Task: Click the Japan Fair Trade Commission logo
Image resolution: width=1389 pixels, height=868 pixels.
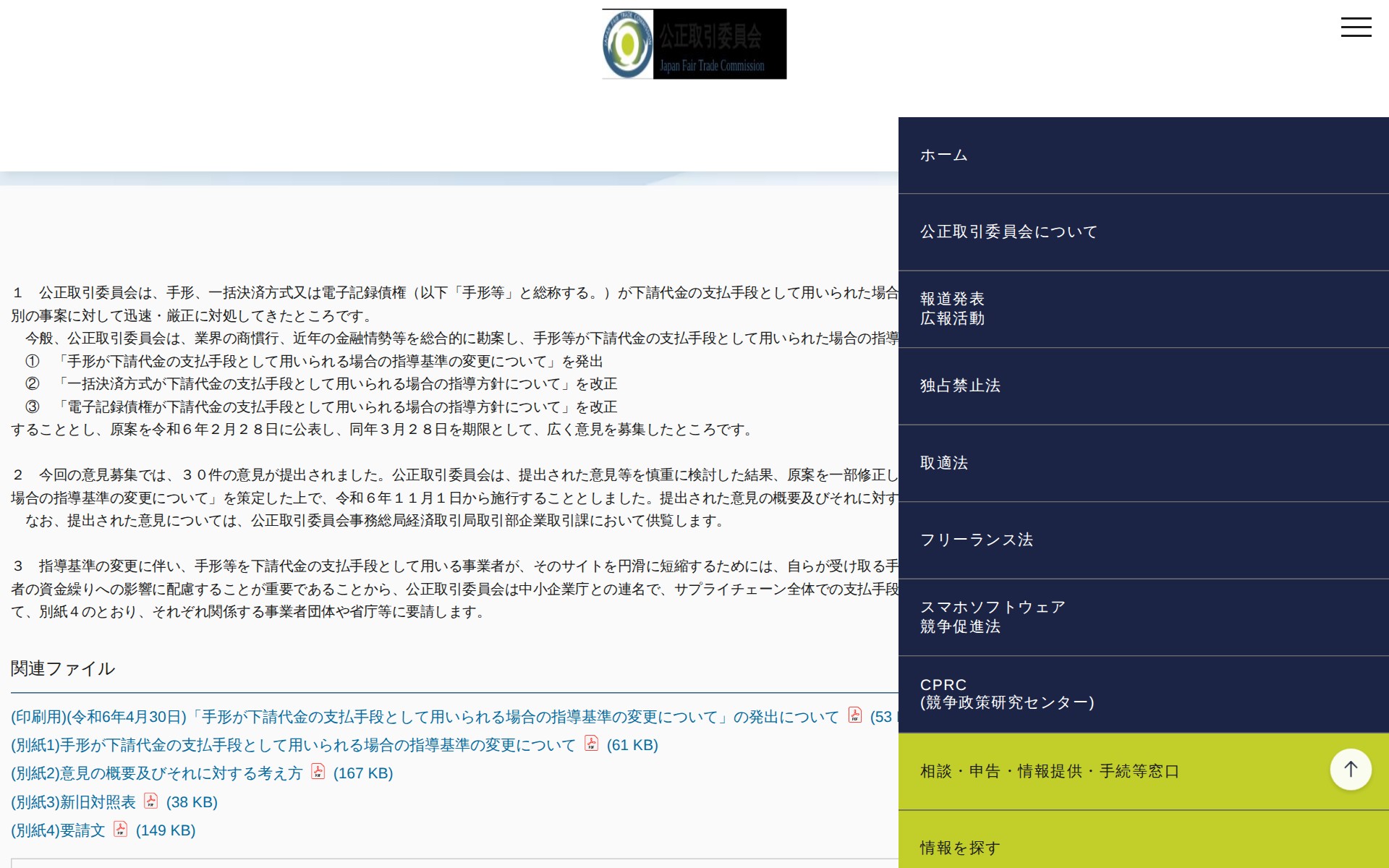Action: pos(693,43)
